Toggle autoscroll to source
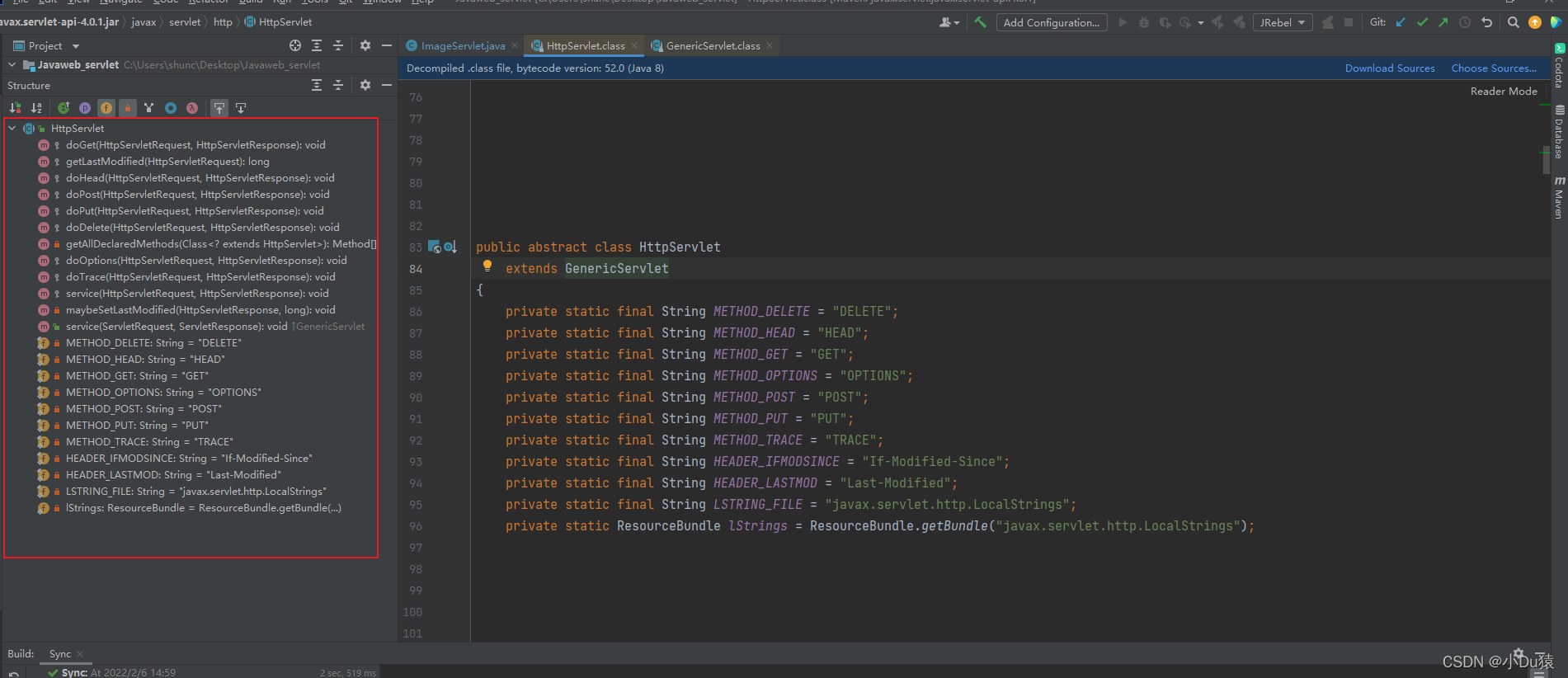 pyautogui.click(x=219, y=107)
